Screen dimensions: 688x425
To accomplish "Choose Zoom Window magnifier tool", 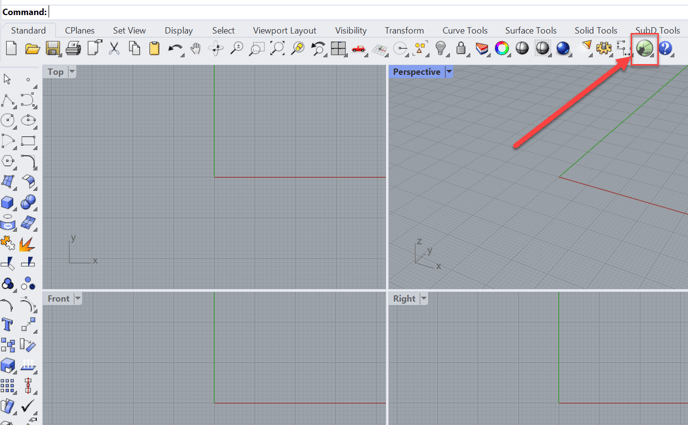I will (257, 48).
